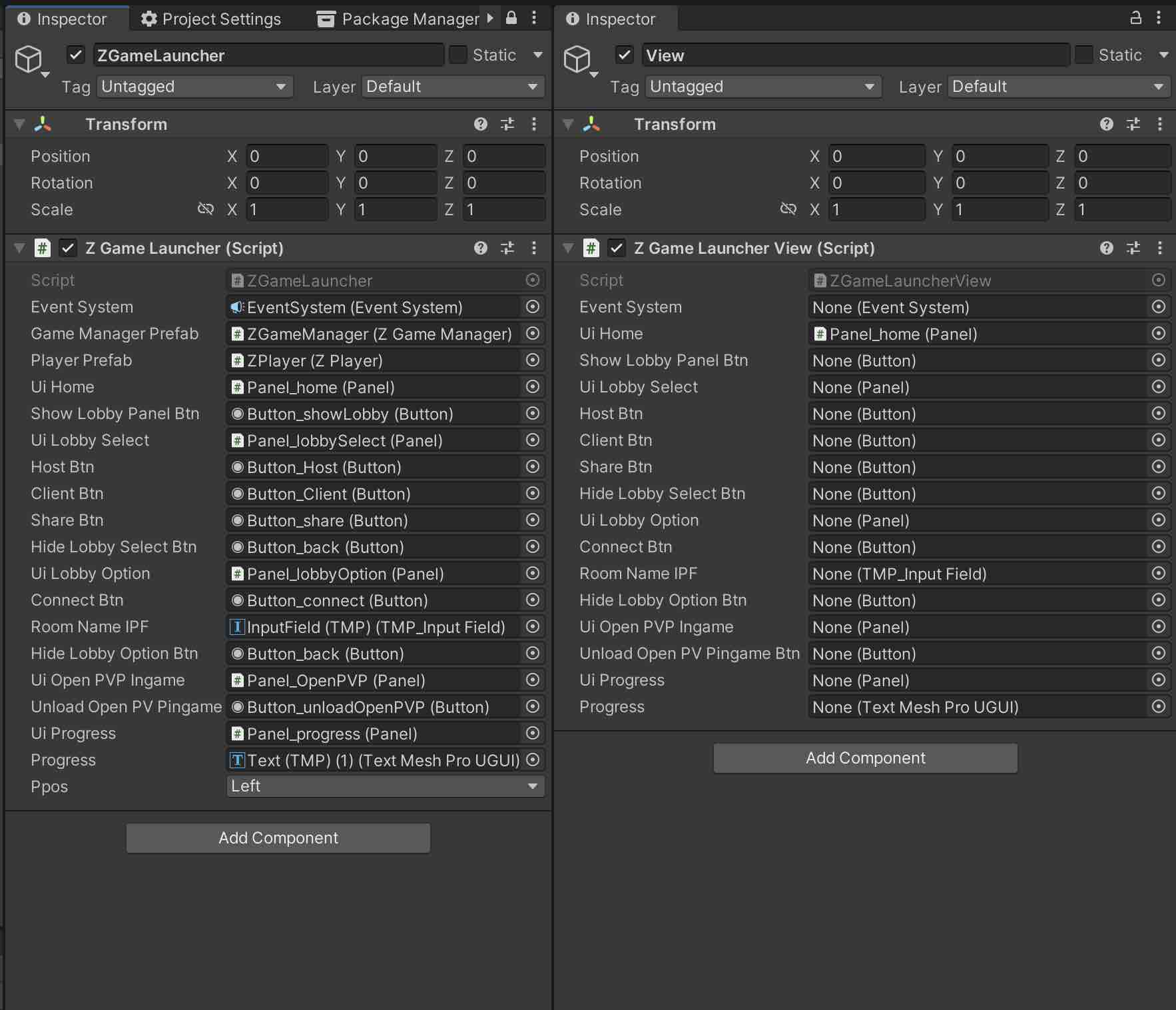
Task: Open presets for left Transform component
Action: point(507,125)
